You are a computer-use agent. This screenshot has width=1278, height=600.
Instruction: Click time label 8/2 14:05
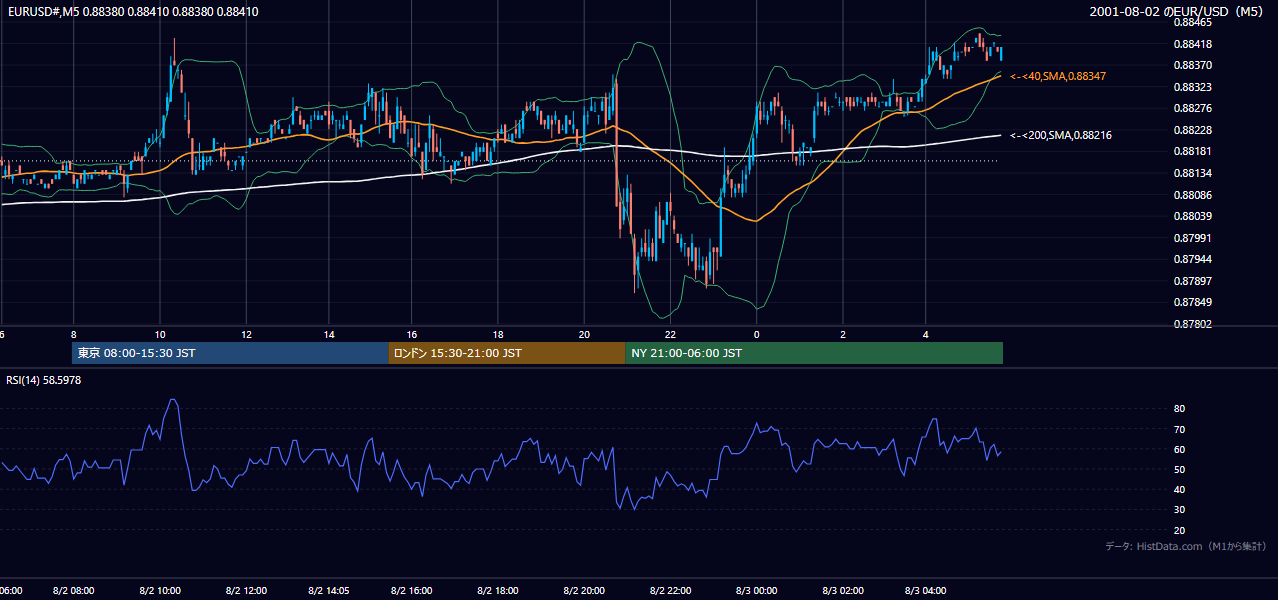tap(329, 590)
